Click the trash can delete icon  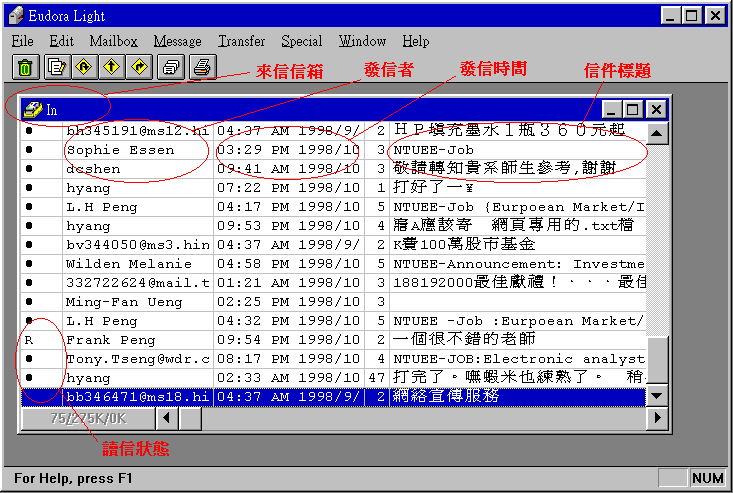click(x=25, y=67)
